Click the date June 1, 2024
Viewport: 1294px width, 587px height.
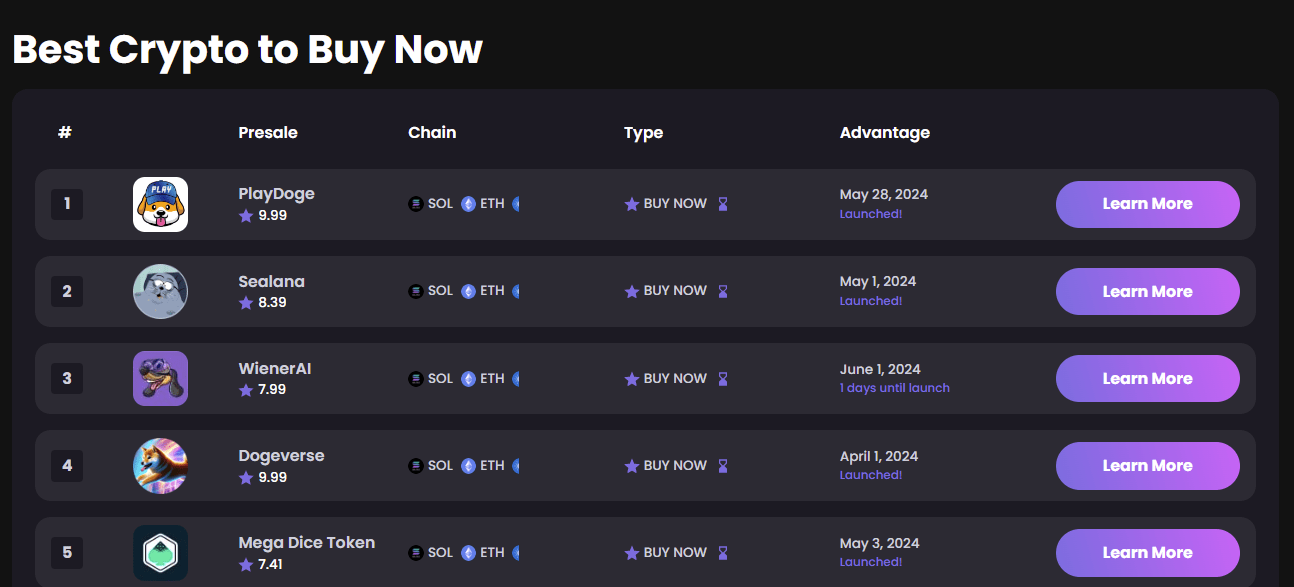click(880, 370)
